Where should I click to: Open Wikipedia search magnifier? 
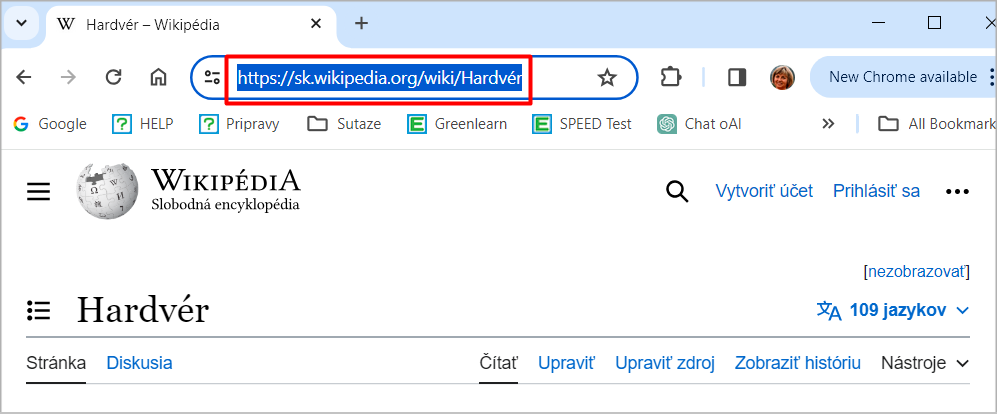tap(677, 191)
